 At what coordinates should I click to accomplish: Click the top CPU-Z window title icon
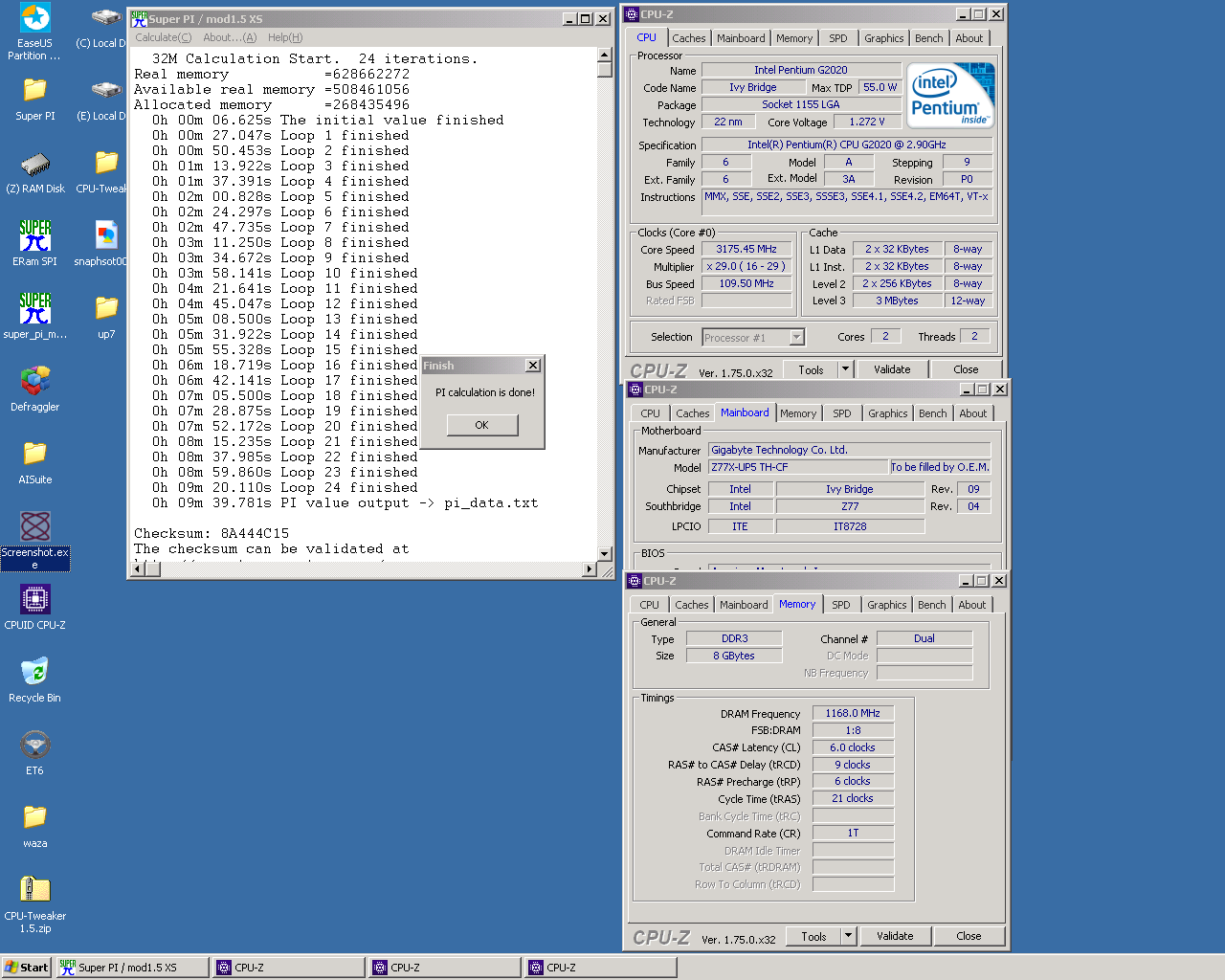pos(633,14)
